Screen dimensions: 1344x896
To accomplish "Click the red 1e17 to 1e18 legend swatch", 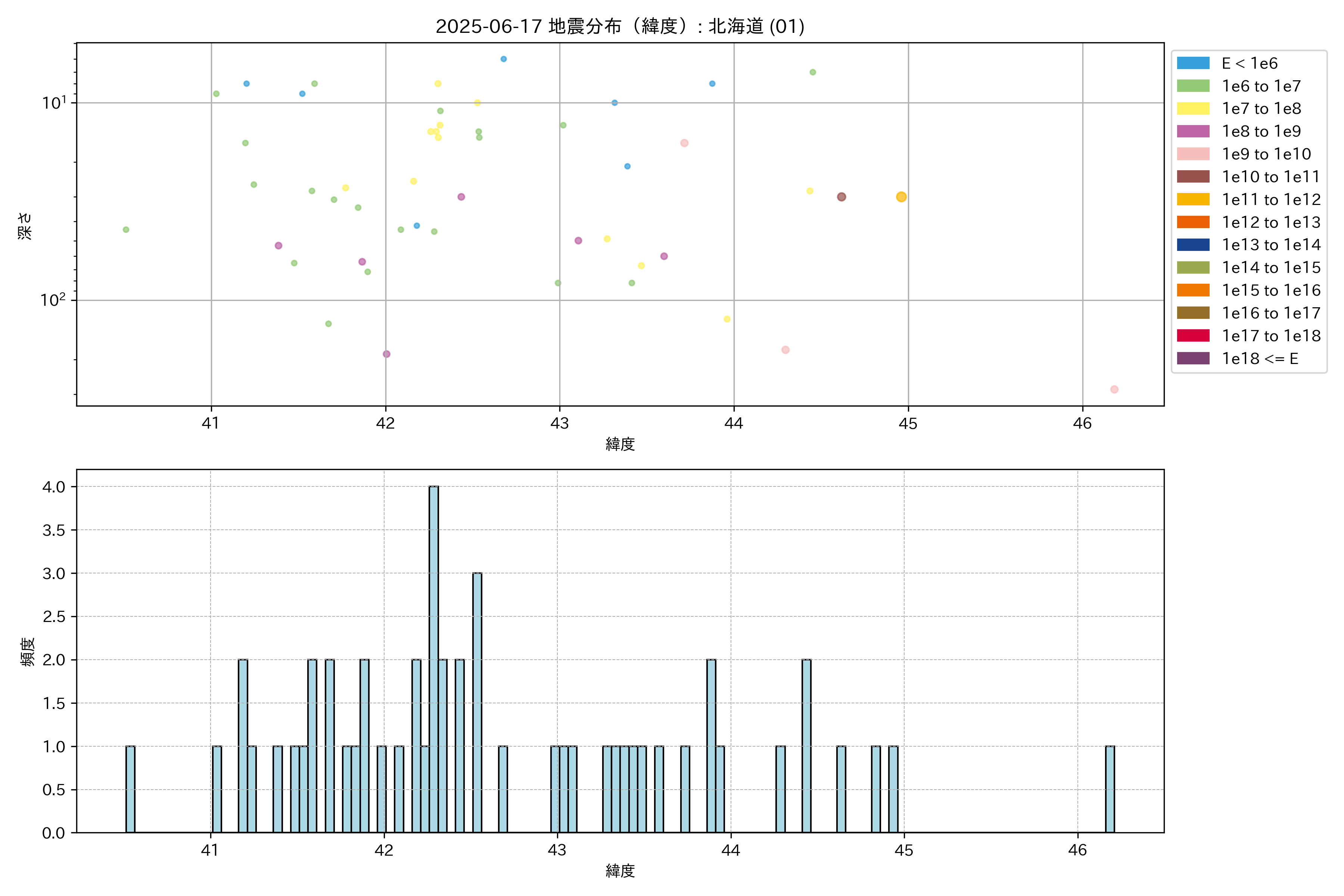I will [x=1192, y=335].
